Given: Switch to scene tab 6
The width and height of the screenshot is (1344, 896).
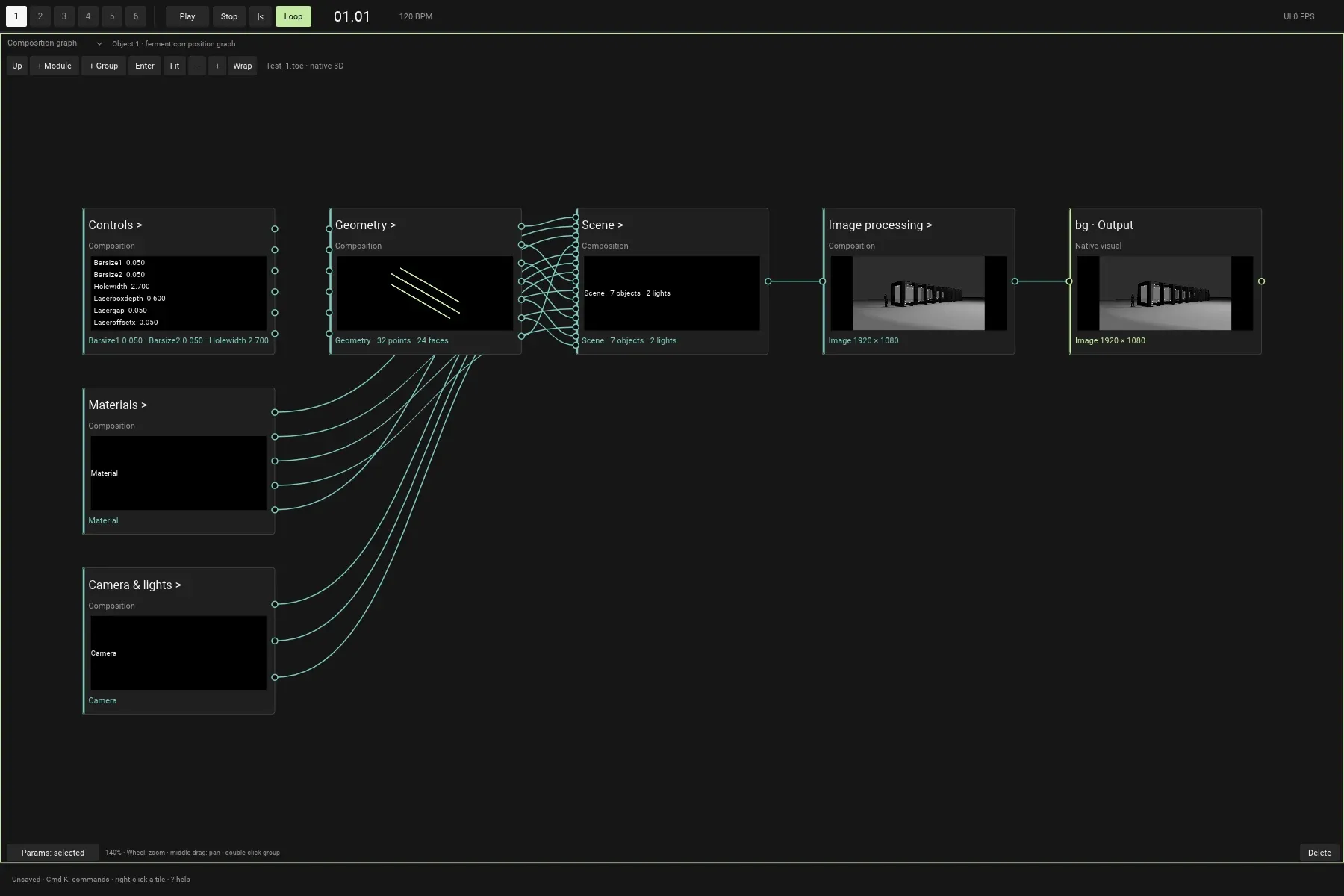Looking at the screenshot, I should (136, 16).
